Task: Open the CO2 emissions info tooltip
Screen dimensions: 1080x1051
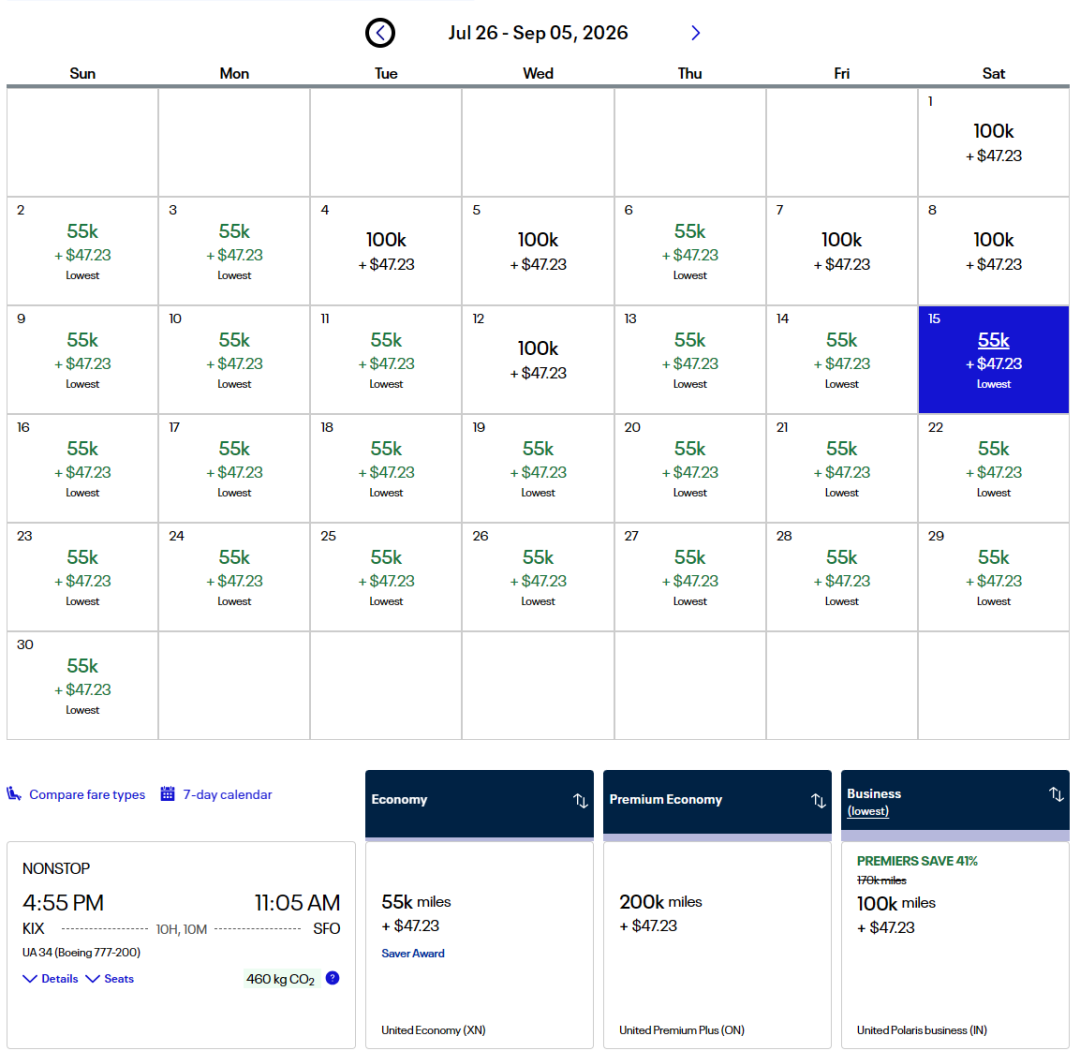Action: pos(332,978)
